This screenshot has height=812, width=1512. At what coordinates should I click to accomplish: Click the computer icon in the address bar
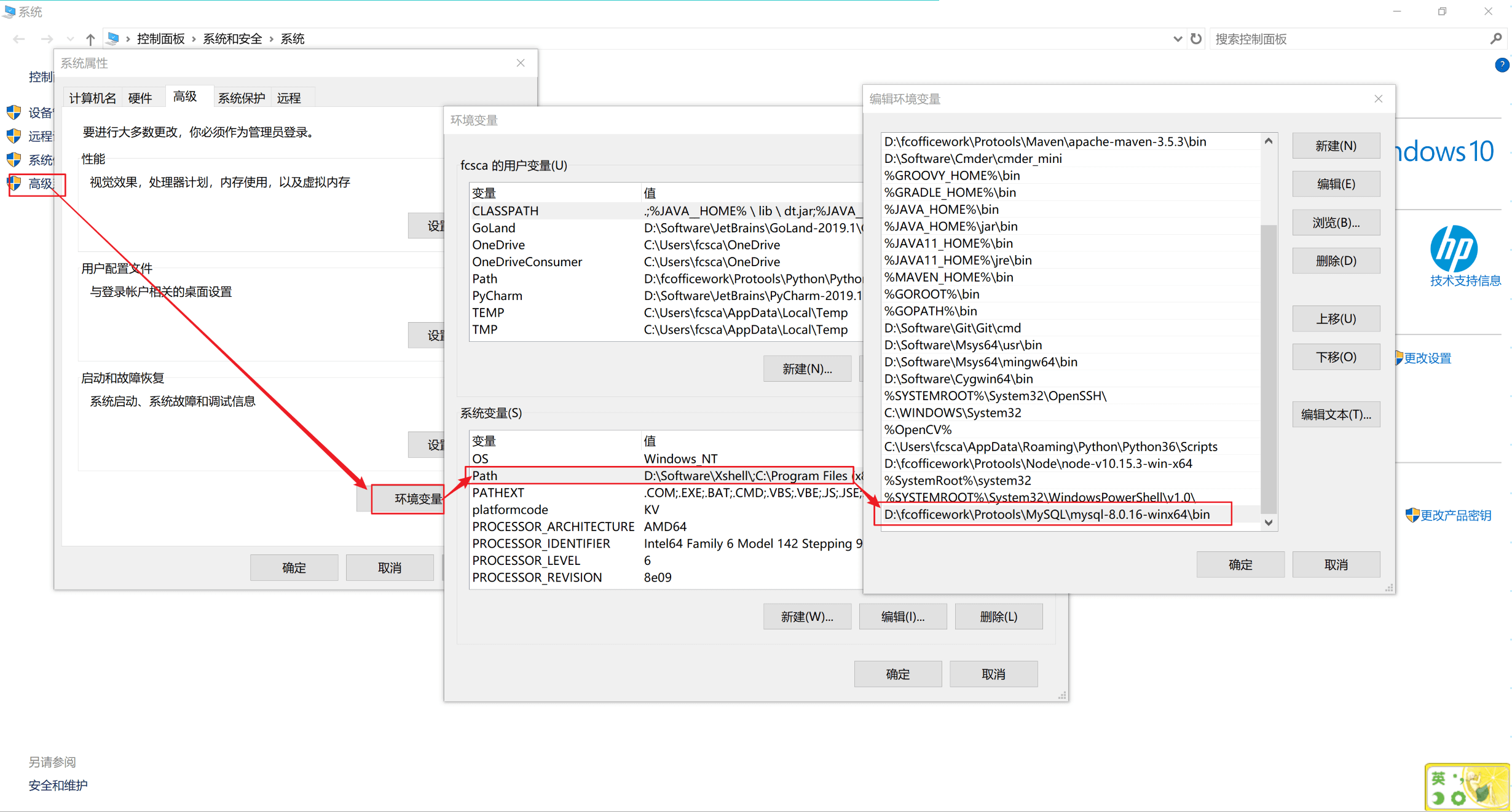click(113, 39)
